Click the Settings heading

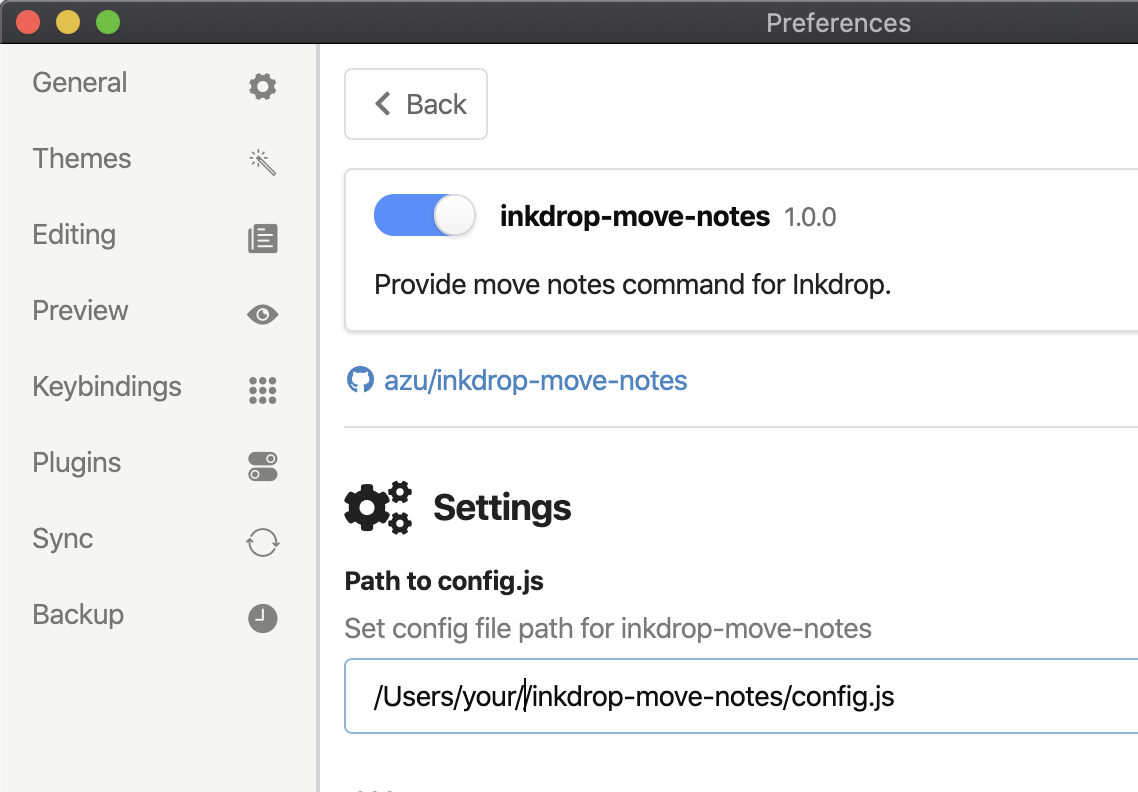tap(502, 507)
